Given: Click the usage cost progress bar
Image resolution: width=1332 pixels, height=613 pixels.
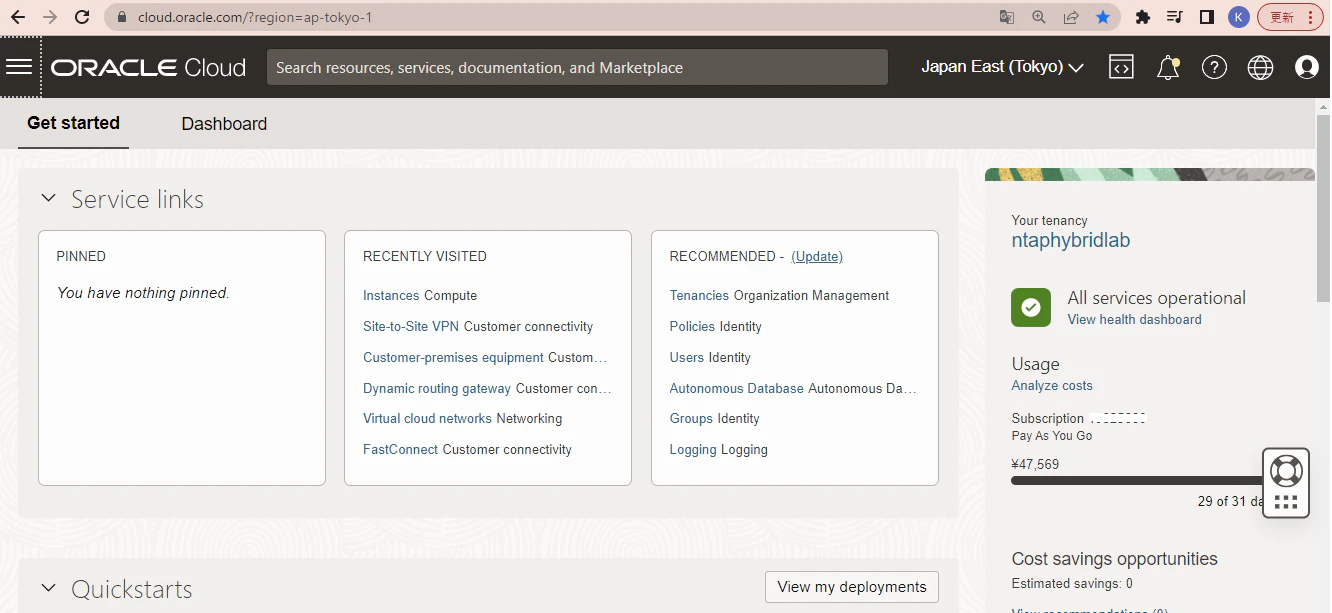Looking at the screenshot, I should pos(1139,481).
